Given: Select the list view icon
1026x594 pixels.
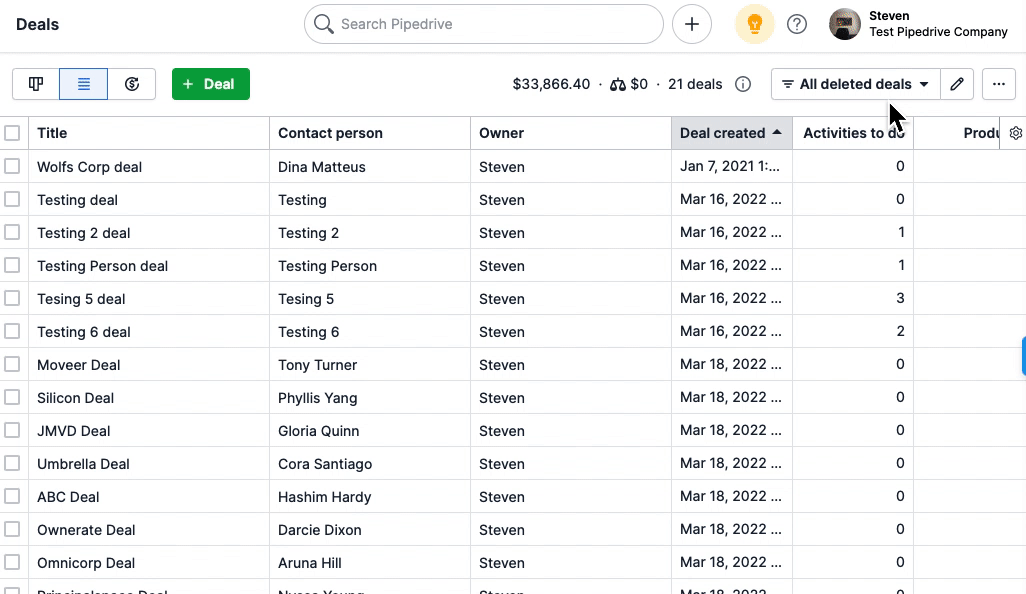Looking at the screenshot, I should tap(83, 84).
